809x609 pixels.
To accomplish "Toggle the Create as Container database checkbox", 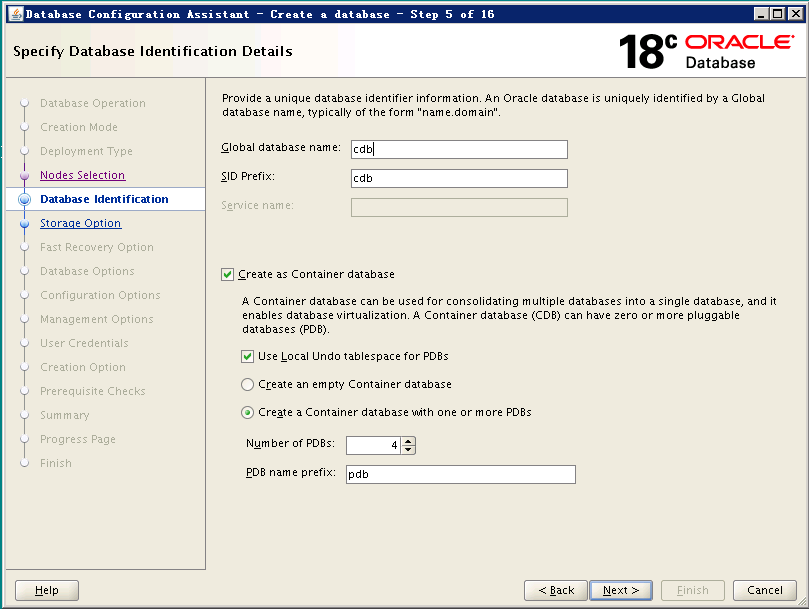I will click(228, 275).
